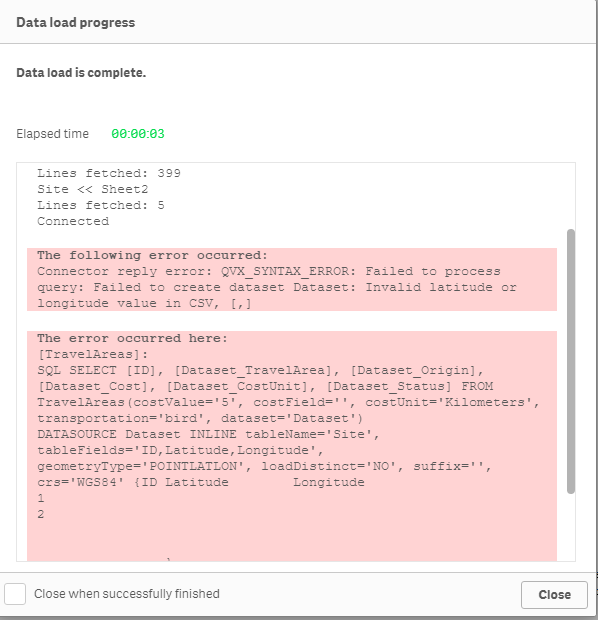Click the Data load is complete message

pos(81,73)
